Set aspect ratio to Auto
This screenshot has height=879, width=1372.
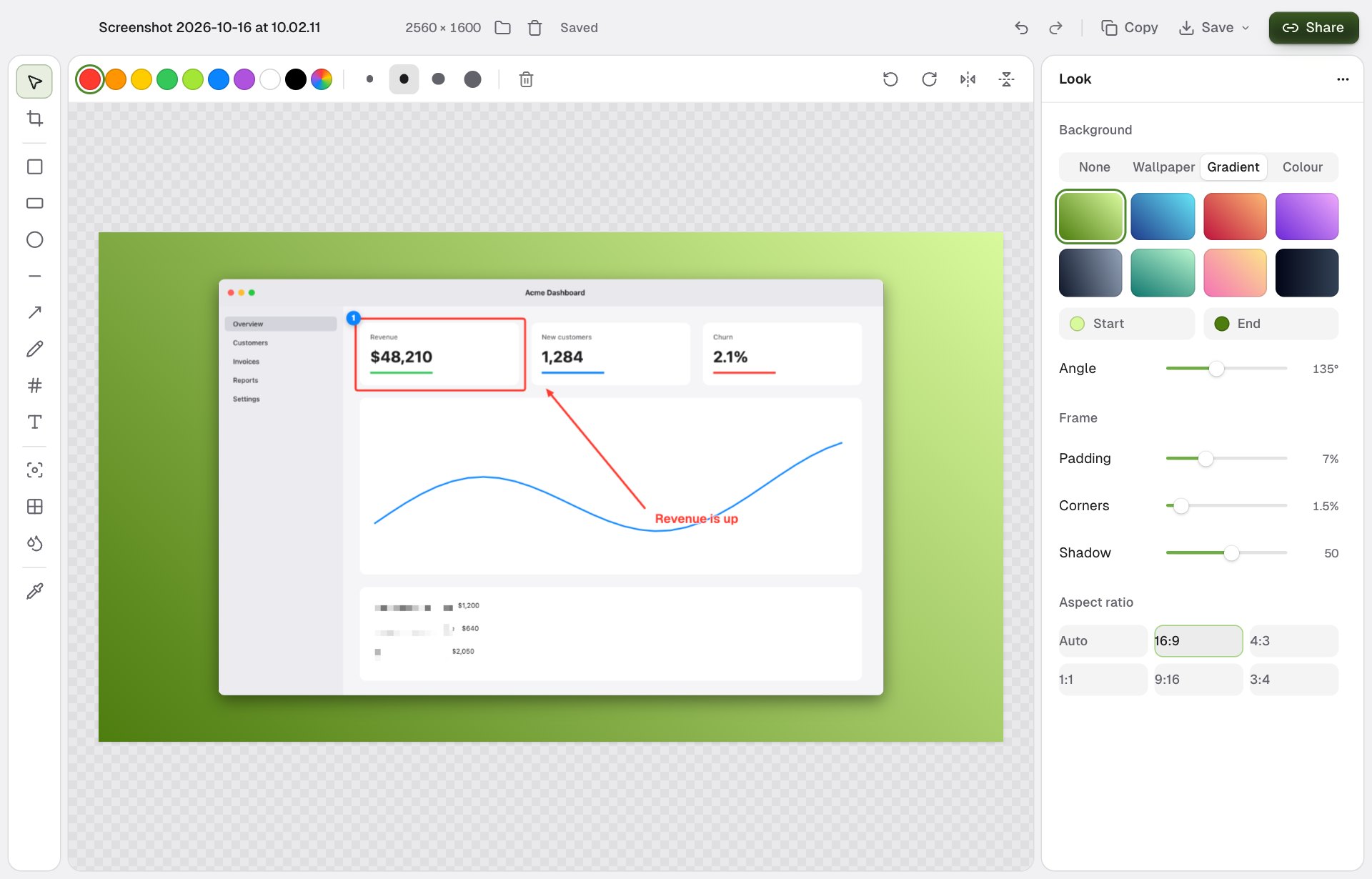click(x=1103, y=641)
